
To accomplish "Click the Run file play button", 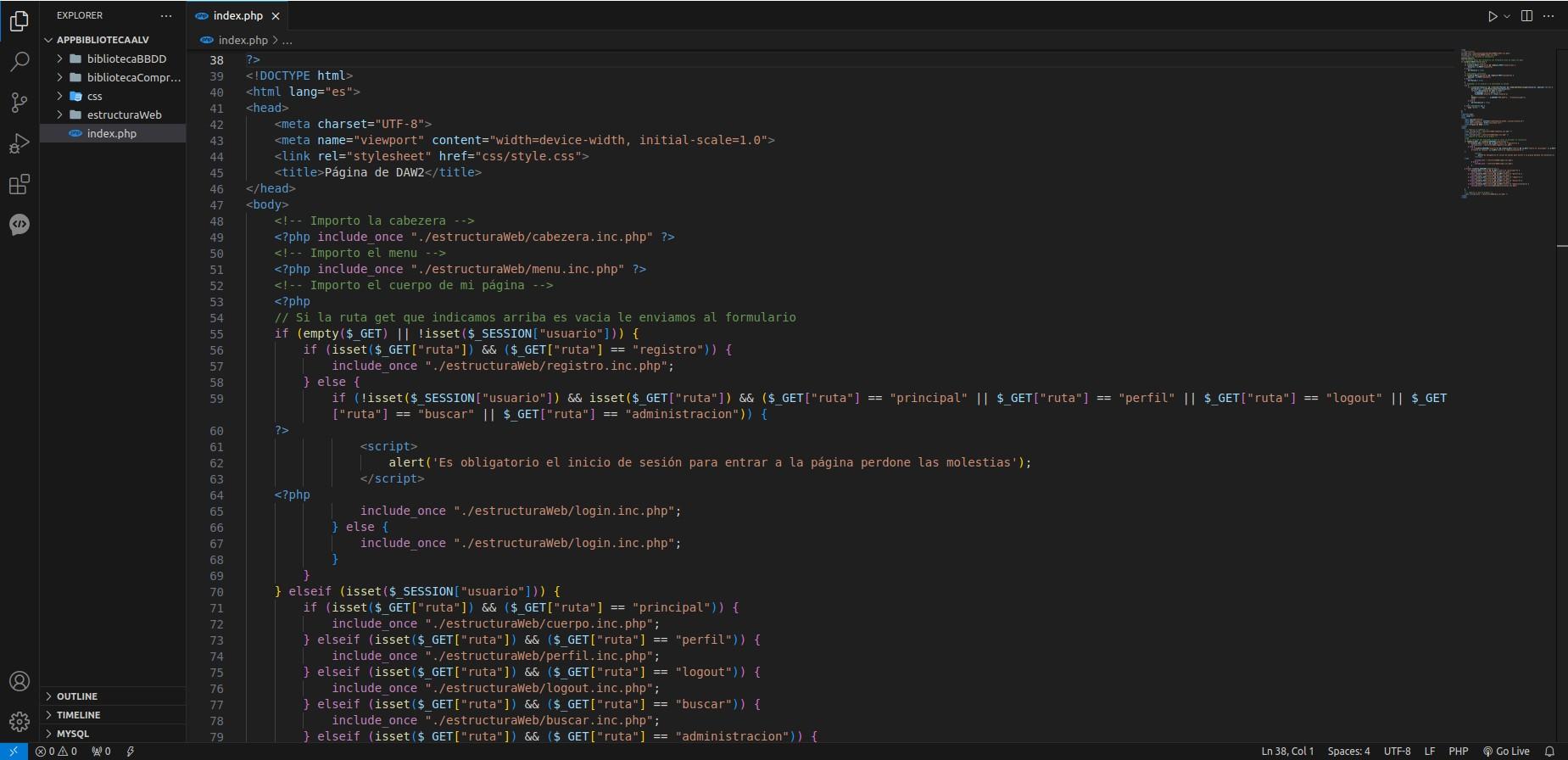I will [x=1492, y=16].
